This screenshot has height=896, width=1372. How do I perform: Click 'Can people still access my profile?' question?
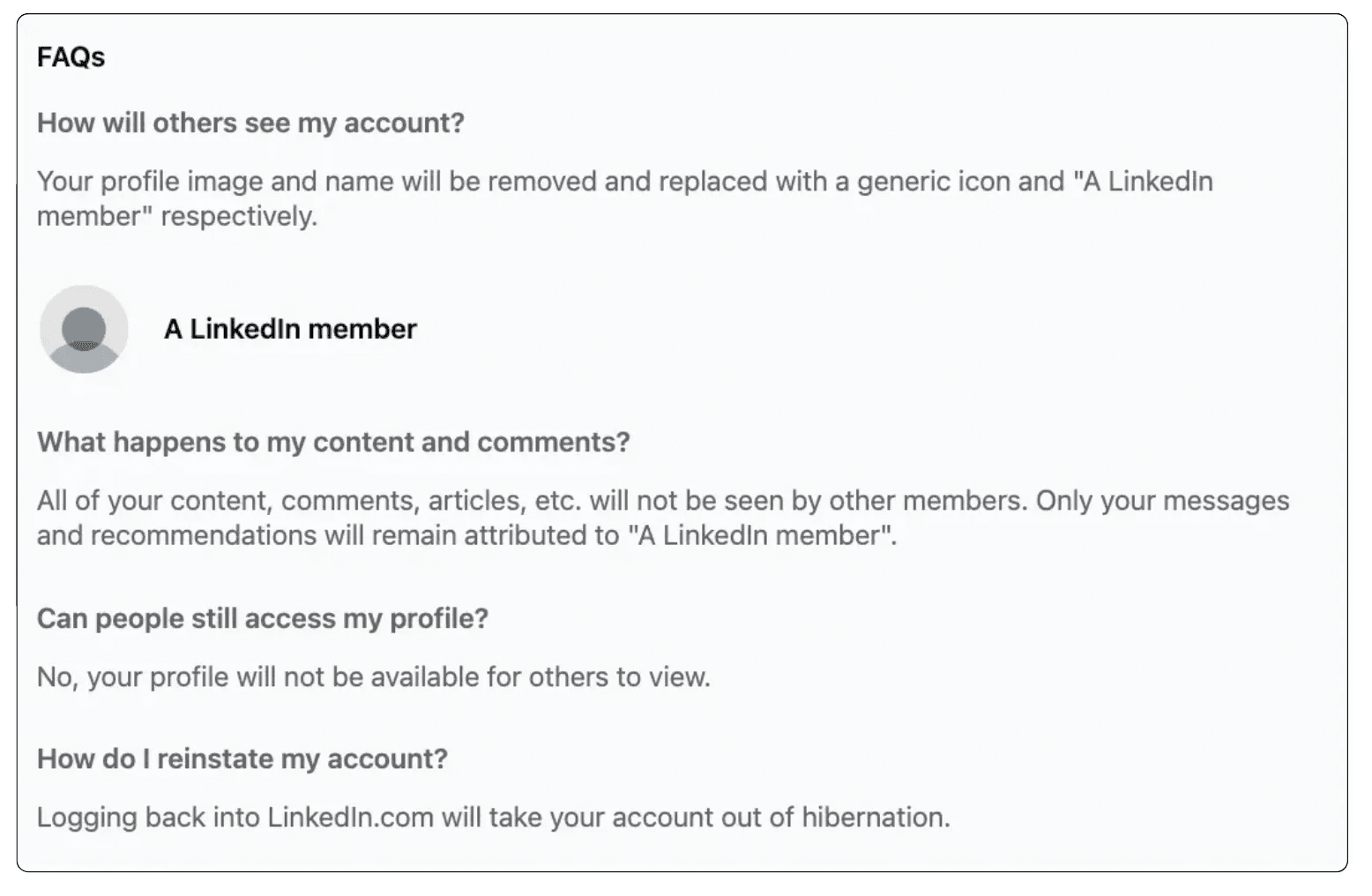coord(263,618)
